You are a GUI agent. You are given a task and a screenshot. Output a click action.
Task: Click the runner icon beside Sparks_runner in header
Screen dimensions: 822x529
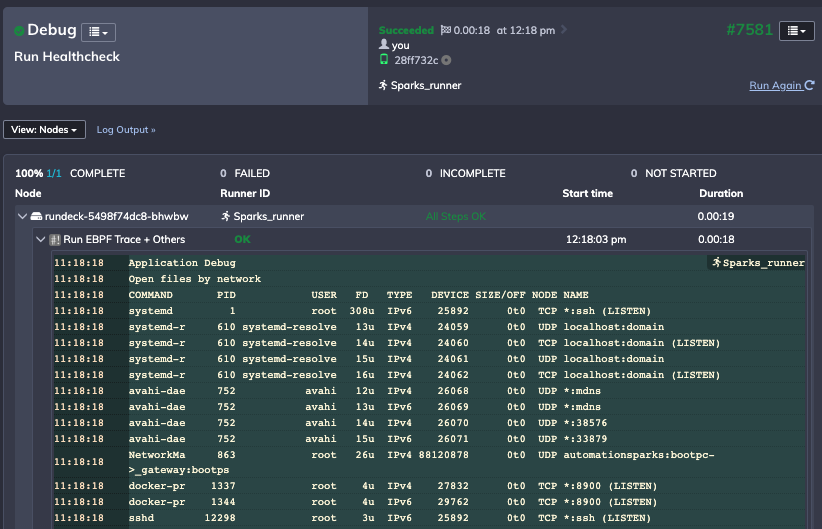click(383, 85)
